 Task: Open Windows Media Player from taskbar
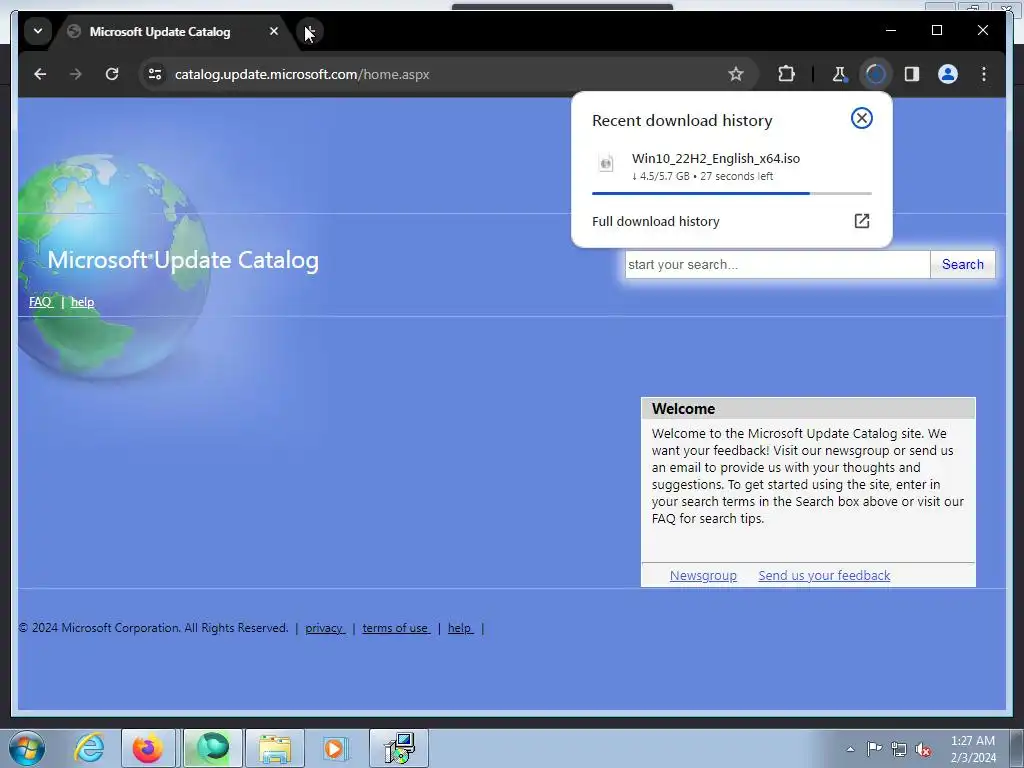[336, 748]
